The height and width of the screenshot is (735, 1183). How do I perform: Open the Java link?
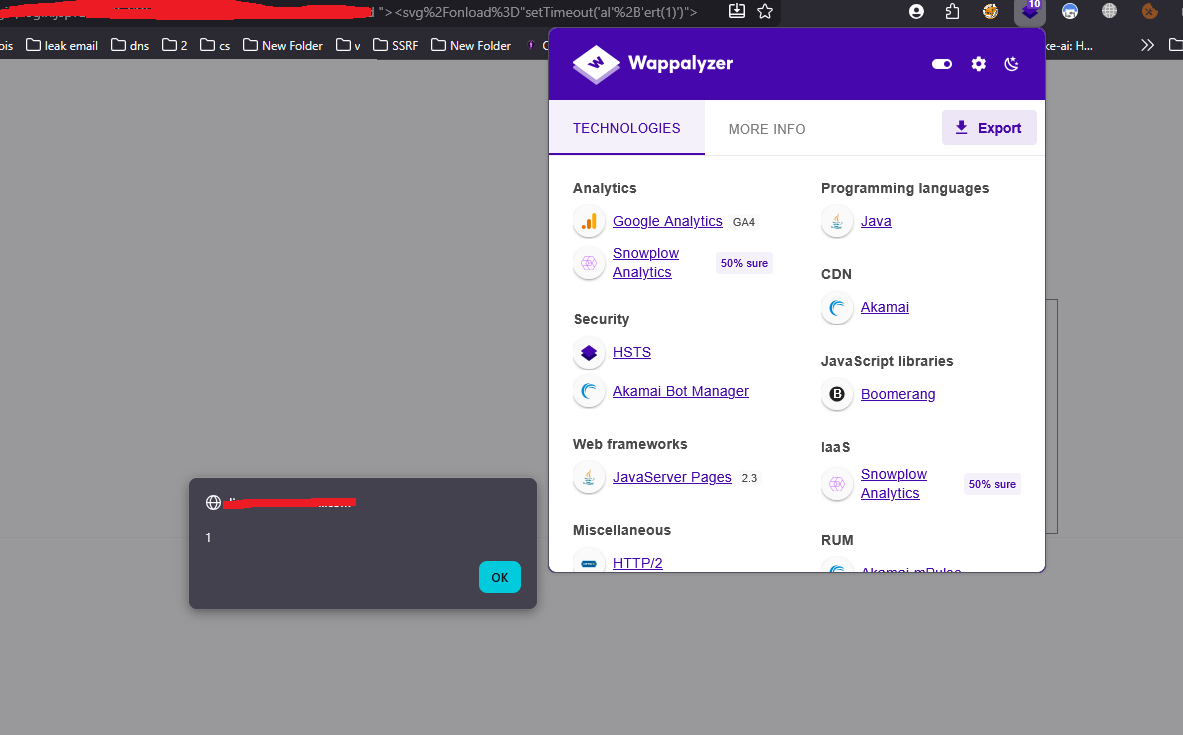click(x=876, y=221)
